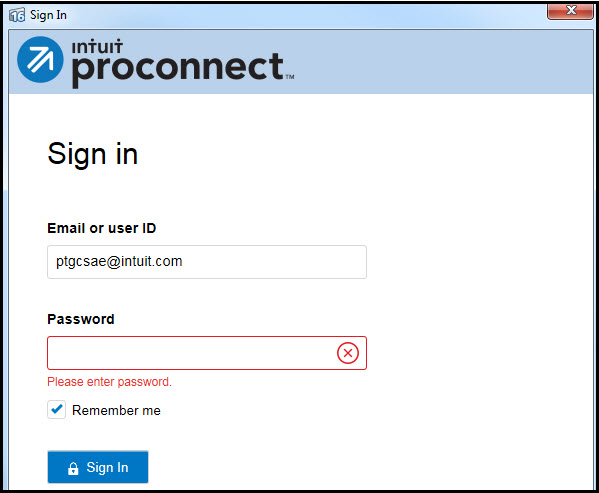Click the 'intuit' wordmark in header
This screenshot has height=493, width=599.
pyautogui.click(x=97, y=46)
